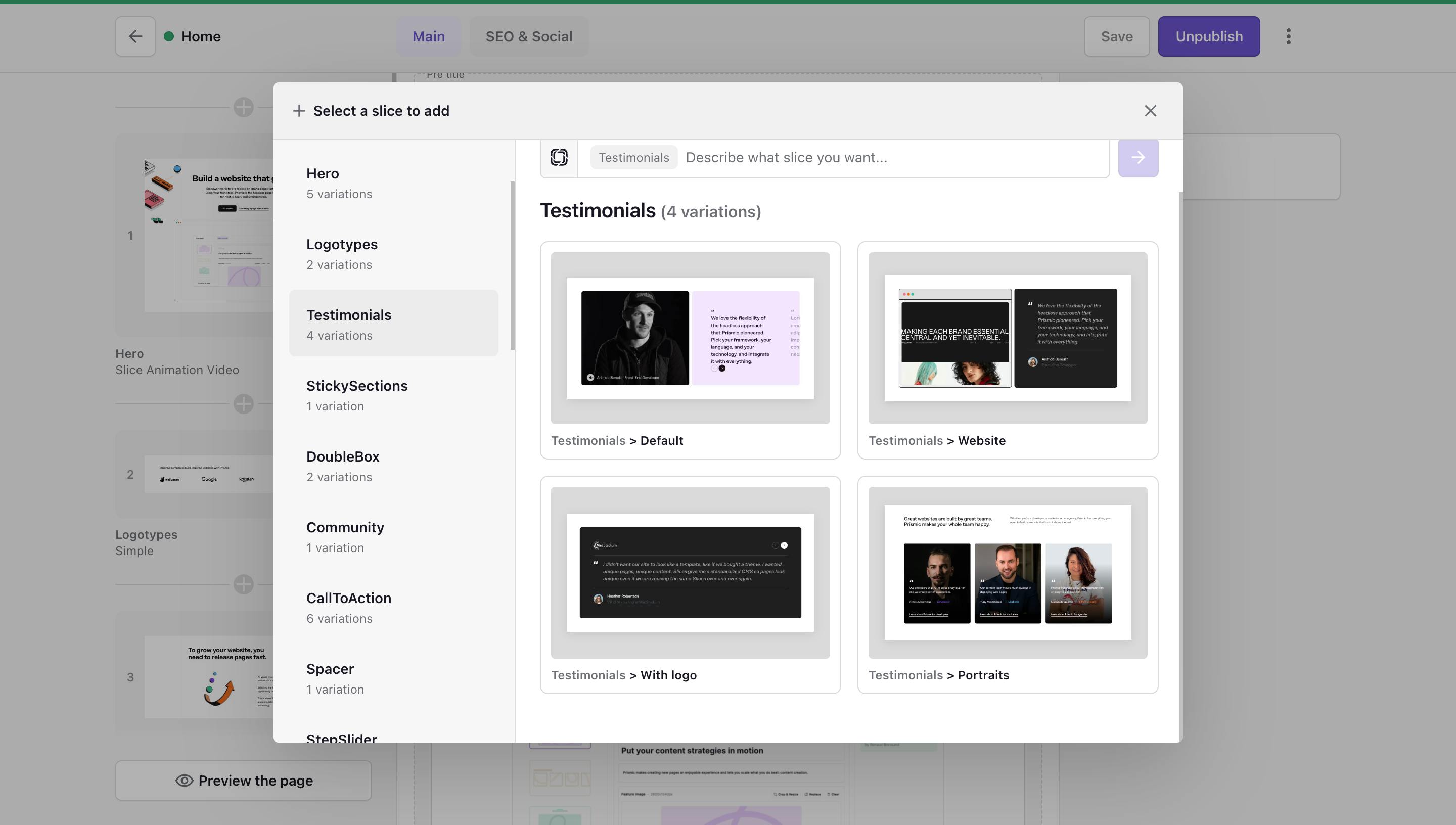Close the slice selection dialog
The height and width of the screenshot is (825, 1456).
(x=1150, y=111)
